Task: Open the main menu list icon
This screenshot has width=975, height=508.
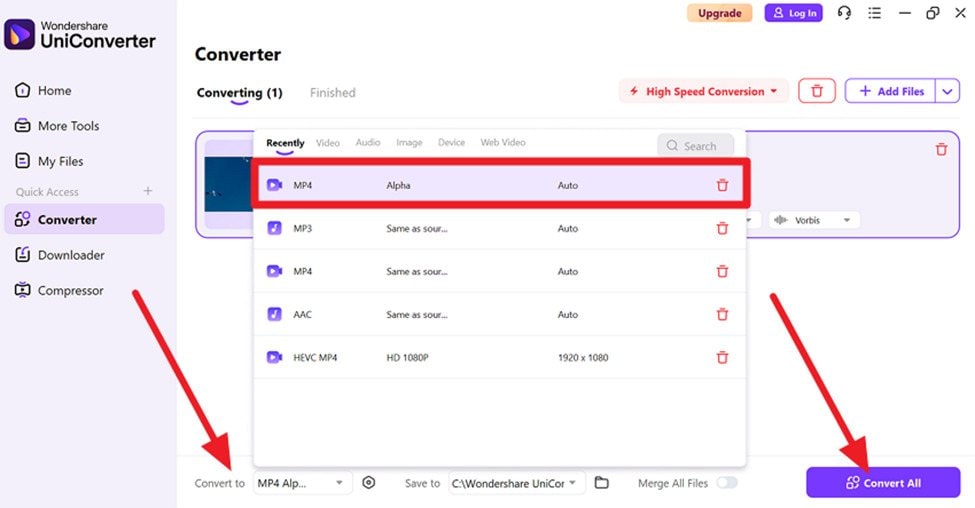Action: (x=874, y=13)
